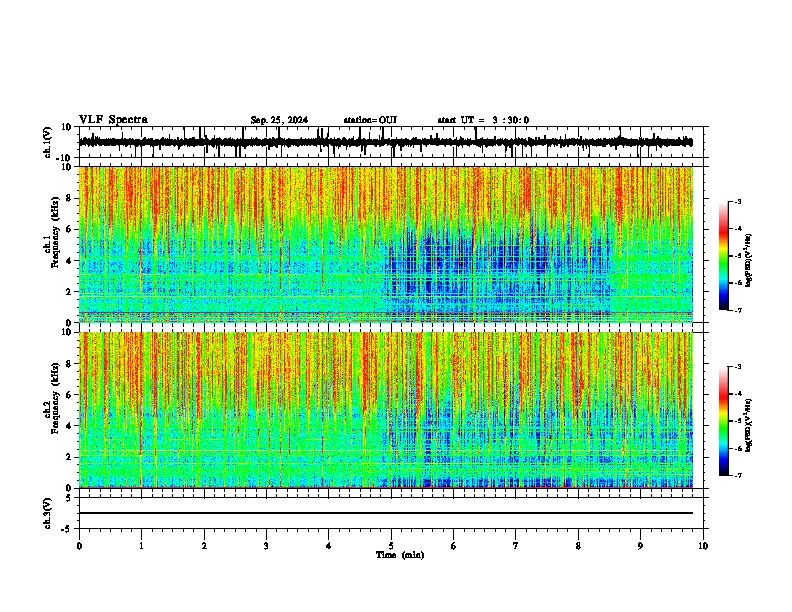Click time-axis tick label "8"
Viewport: 792px width, 612px height.
pyautogui.click(x=578, y=546)
